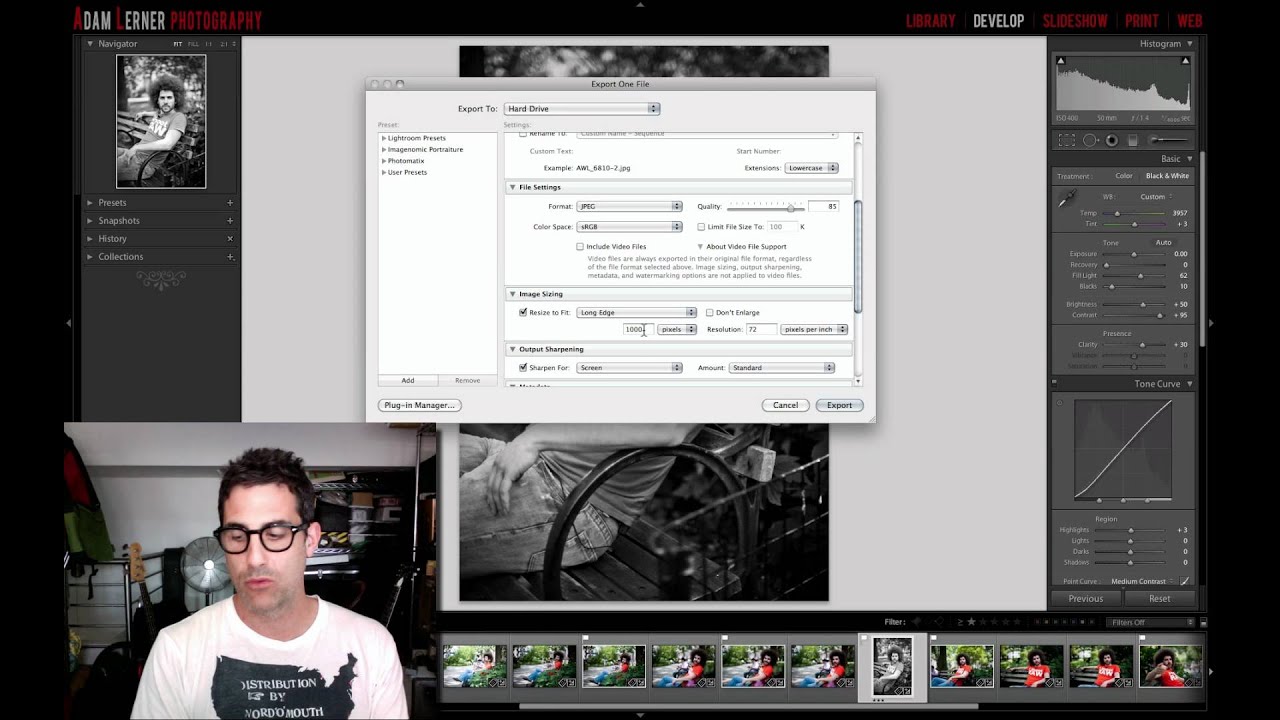Click the flag filter icon

(915, 622)
